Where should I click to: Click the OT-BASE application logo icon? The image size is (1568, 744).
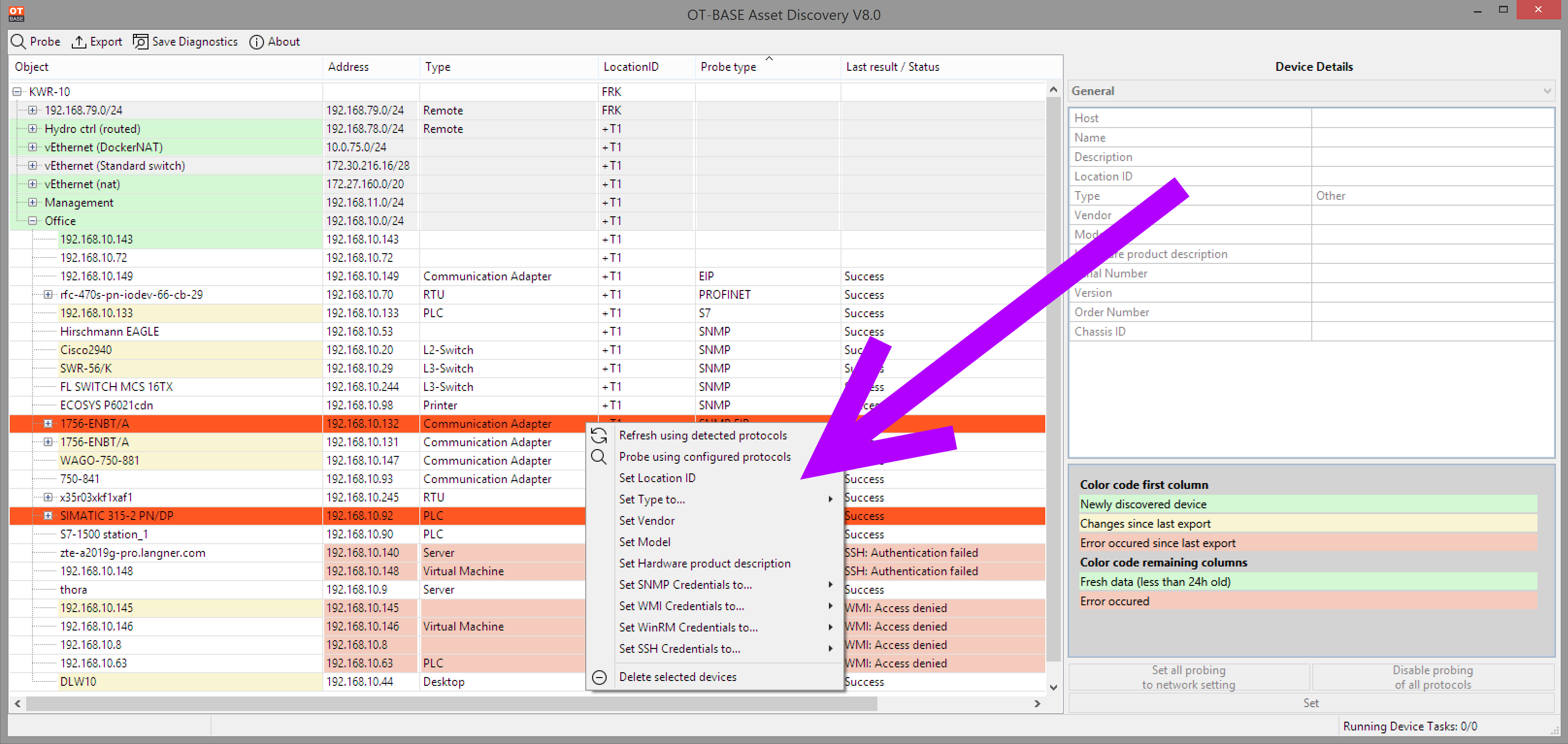coord(17,14)
